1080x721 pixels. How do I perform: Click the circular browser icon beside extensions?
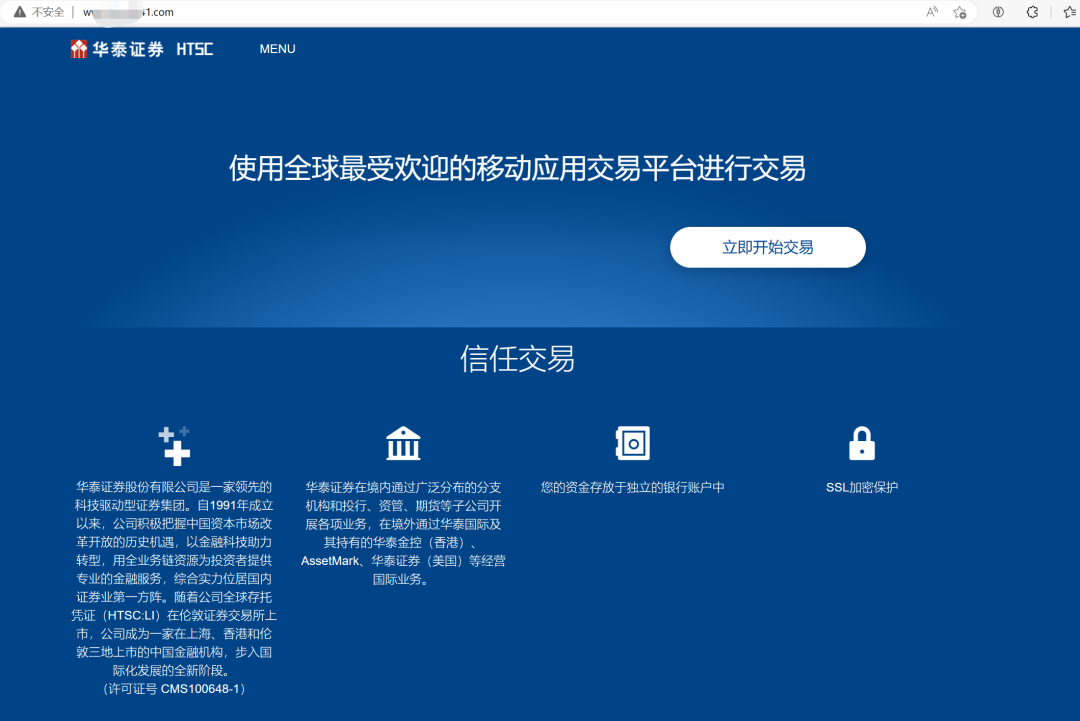tap(998, 12)
